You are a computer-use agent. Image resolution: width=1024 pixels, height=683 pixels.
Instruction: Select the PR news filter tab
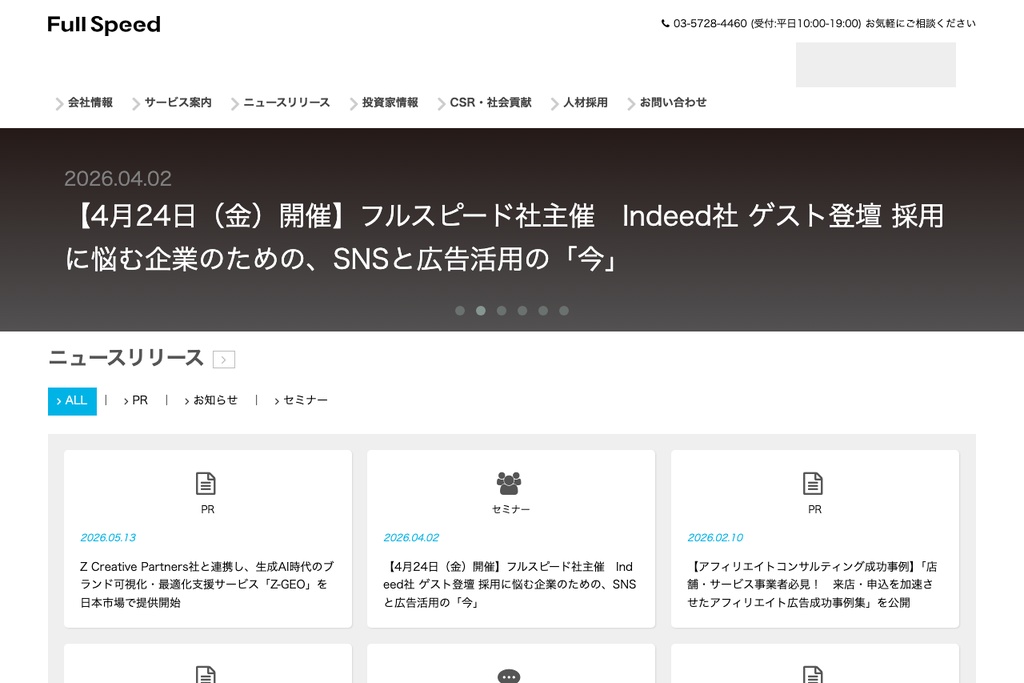pyautogui.click(x=136, y=400)
